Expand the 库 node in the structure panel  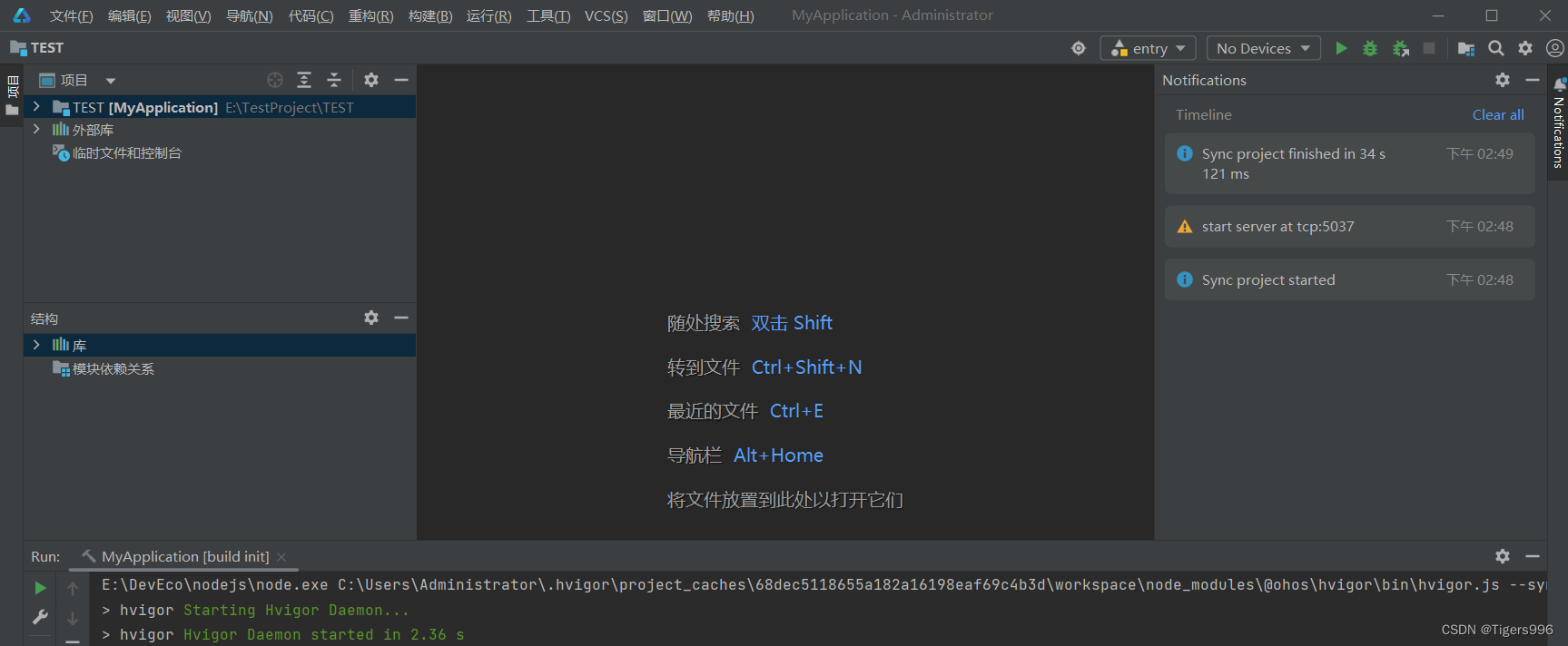tap(36, 345)
